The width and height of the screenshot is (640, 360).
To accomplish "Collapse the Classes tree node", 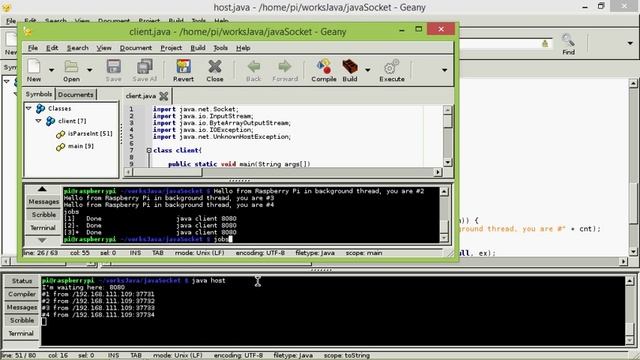I will click(29, 108).
